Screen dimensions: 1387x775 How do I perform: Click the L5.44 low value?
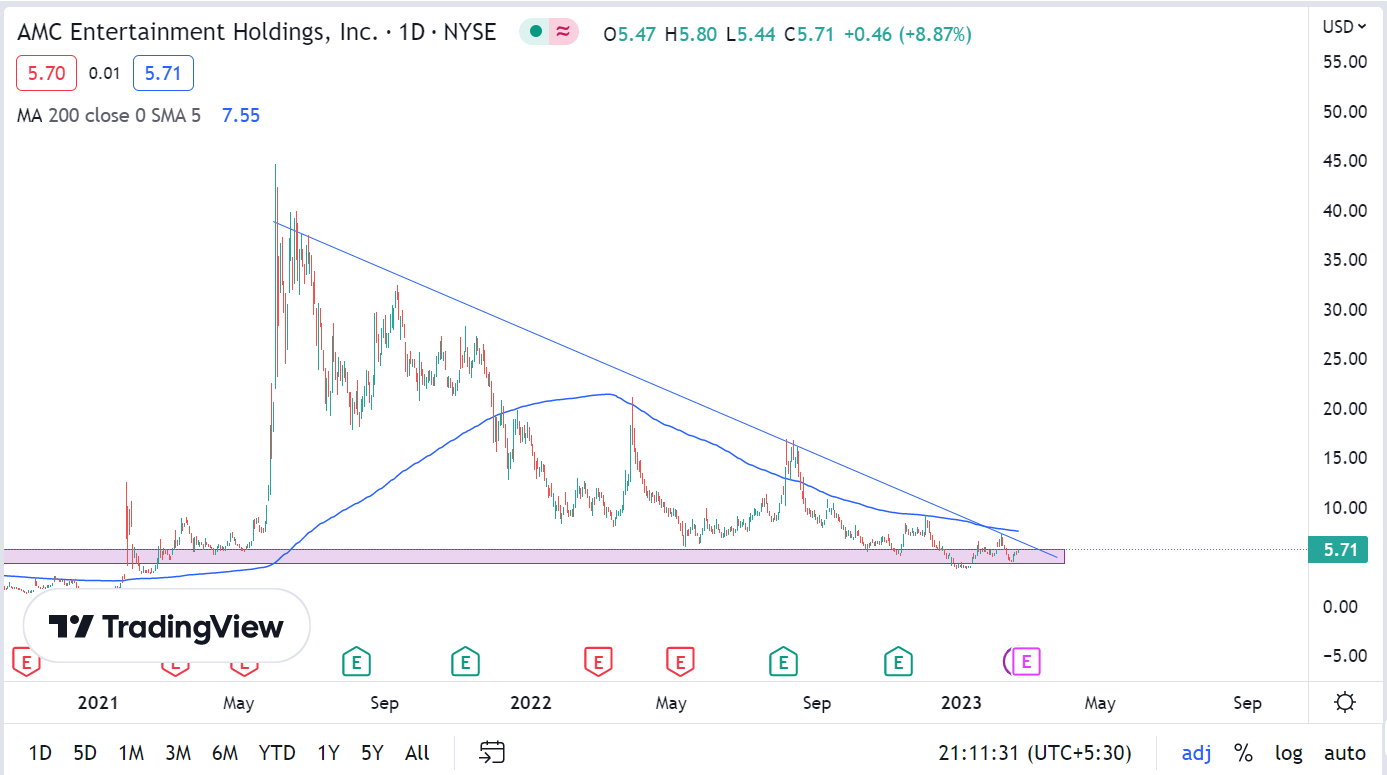pos(751,34)
